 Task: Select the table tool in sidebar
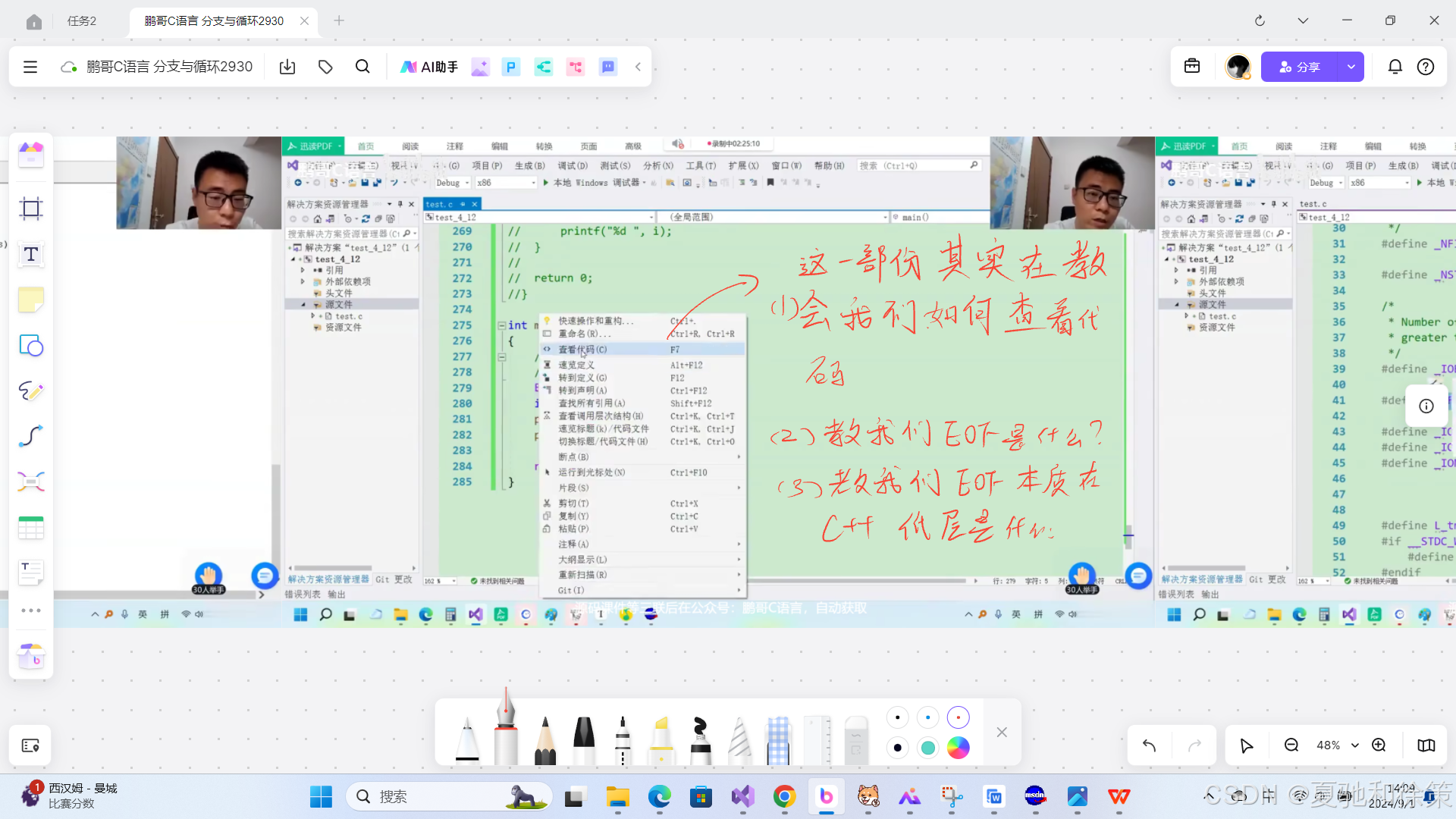(x=31, y=527)
